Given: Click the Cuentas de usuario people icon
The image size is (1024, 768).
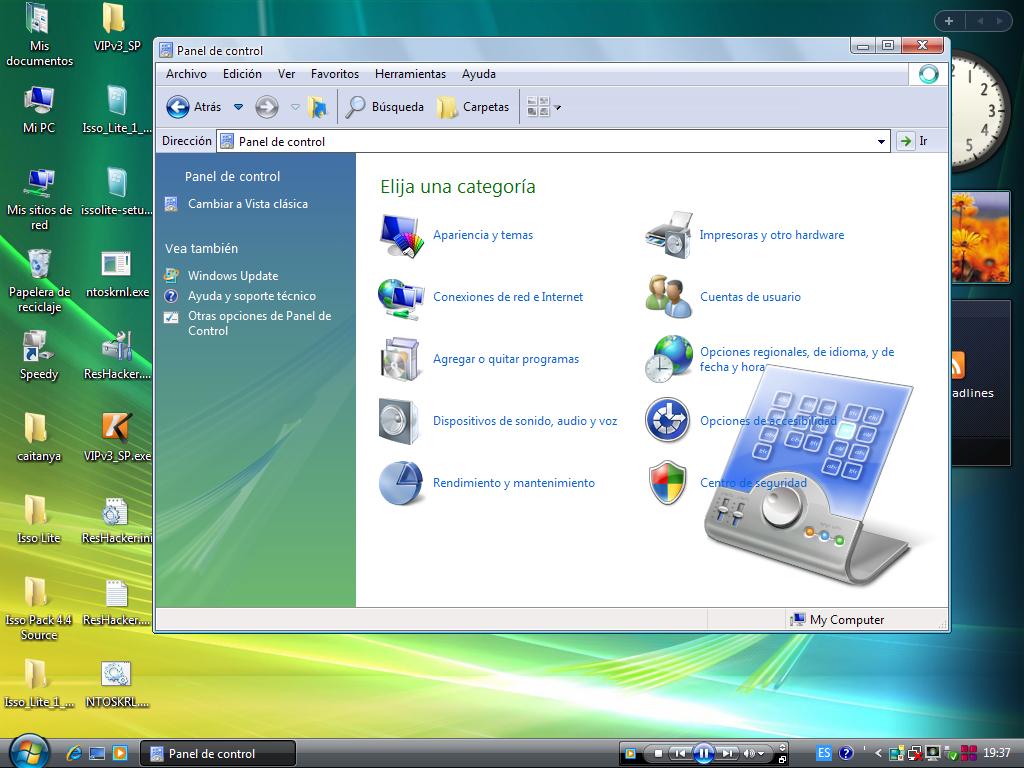Looking at the screenshot, I should coord(668,297).
